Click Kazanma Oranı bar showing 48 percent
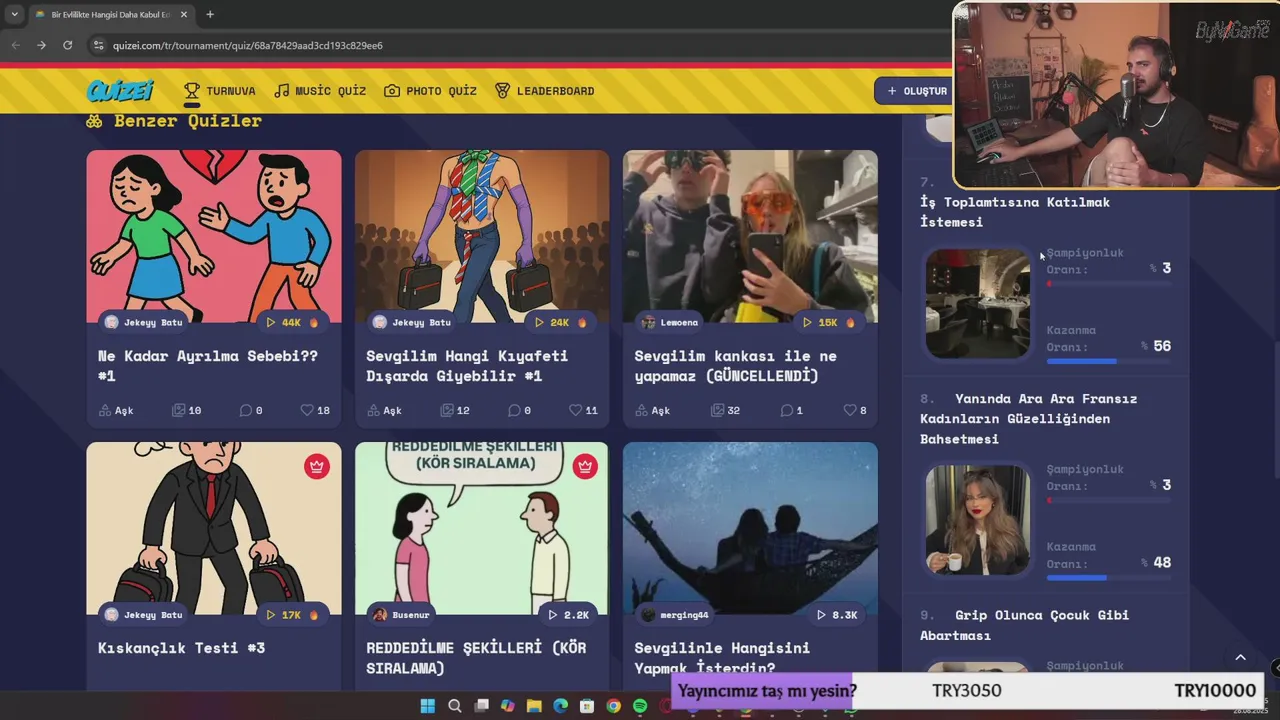This screenshot has height=720, width=1280. point(1108,578)
